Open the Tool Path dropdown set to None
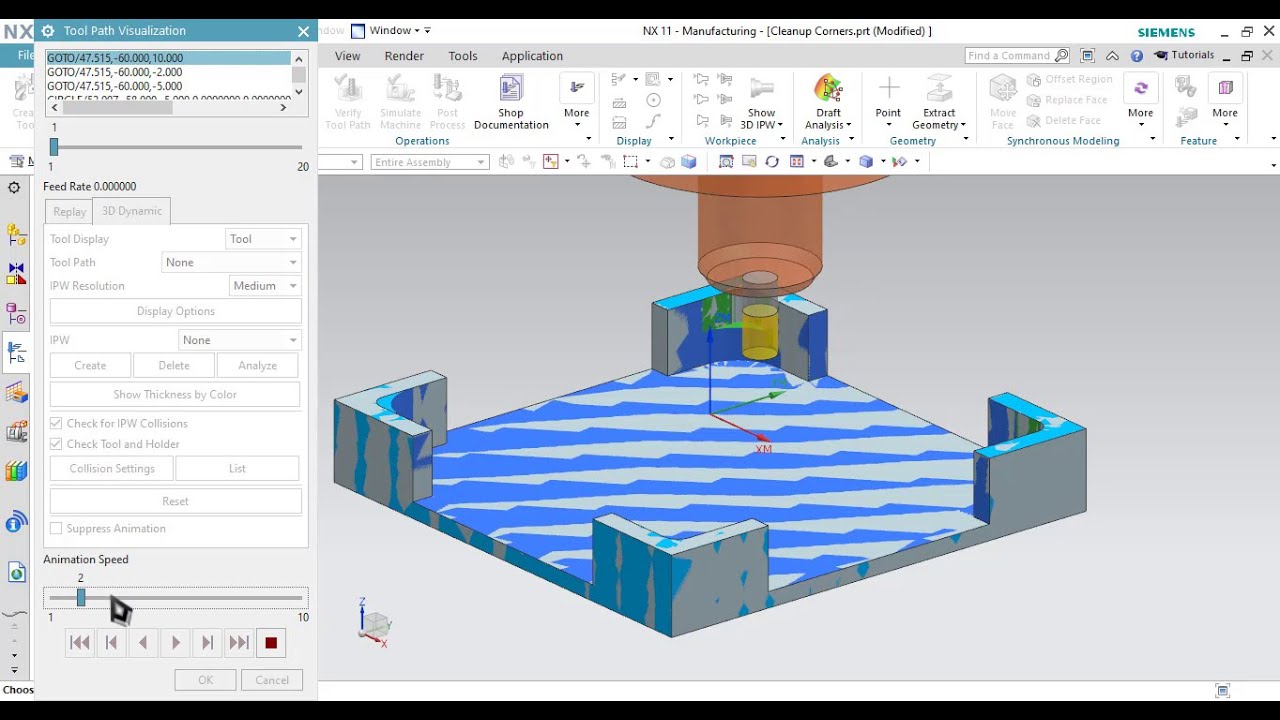Image resolution: width=1280 pixels, height=720 pixels. 231,262
